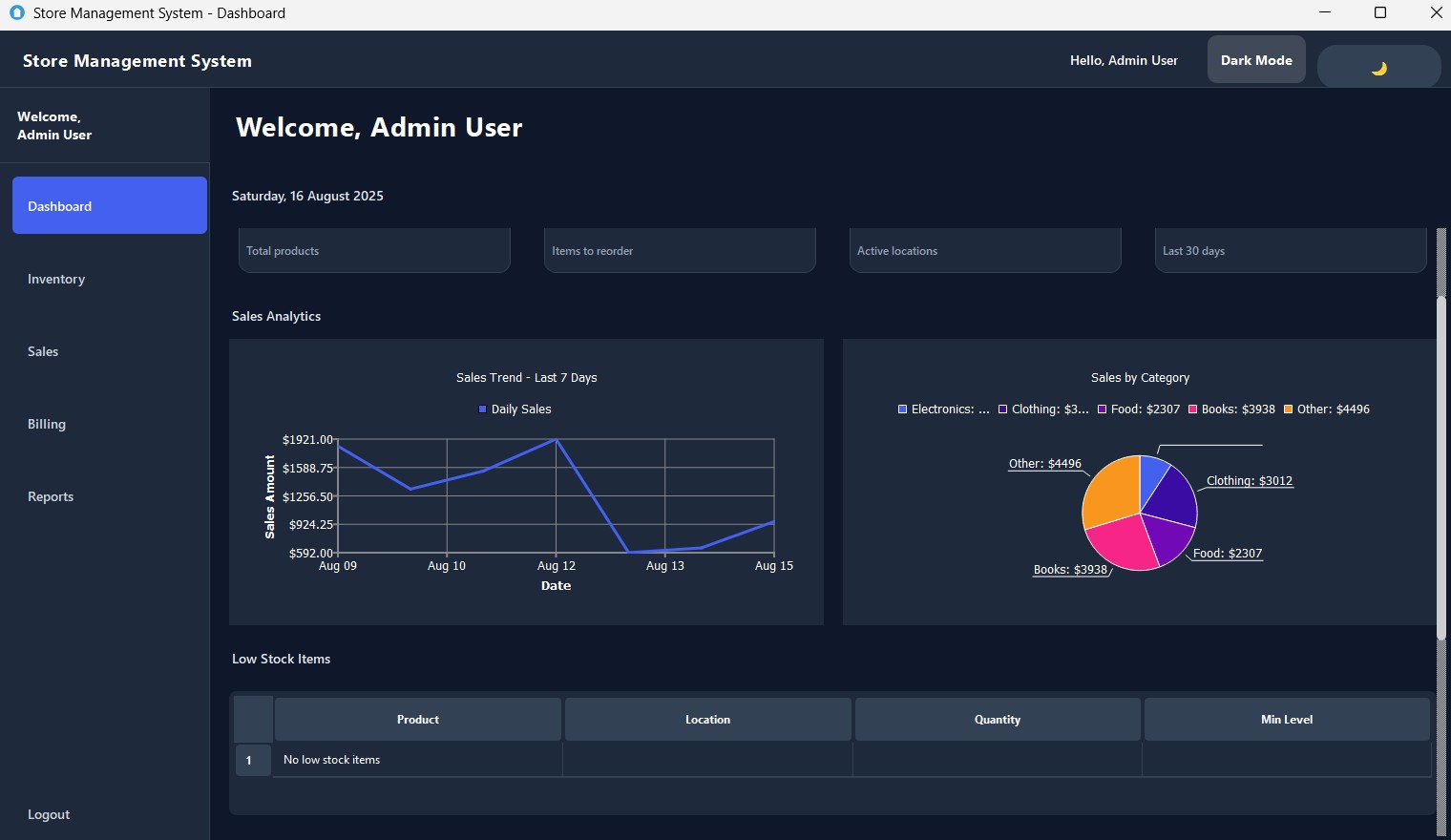Screen dimensions: 1451x840
Task: Click the Electronics legend square marker
Action: [x=902, y=409]
